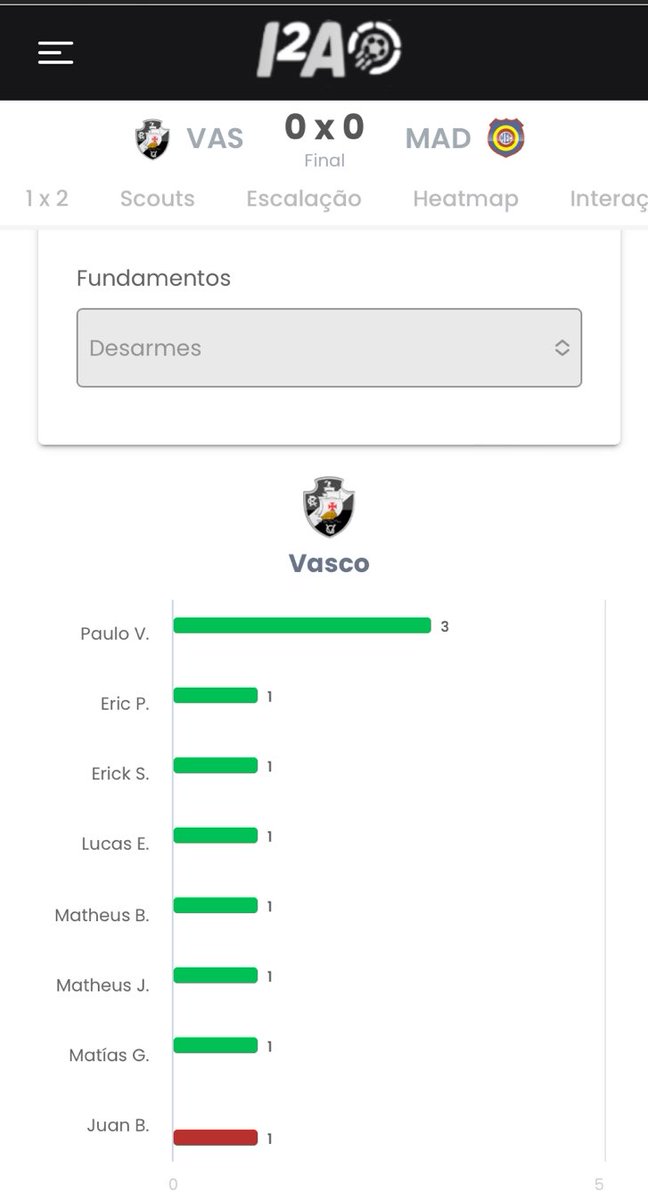Click the Madureira crest beside MAD
Viewport: 648px width, 1200px height.
tap(506, 138)
